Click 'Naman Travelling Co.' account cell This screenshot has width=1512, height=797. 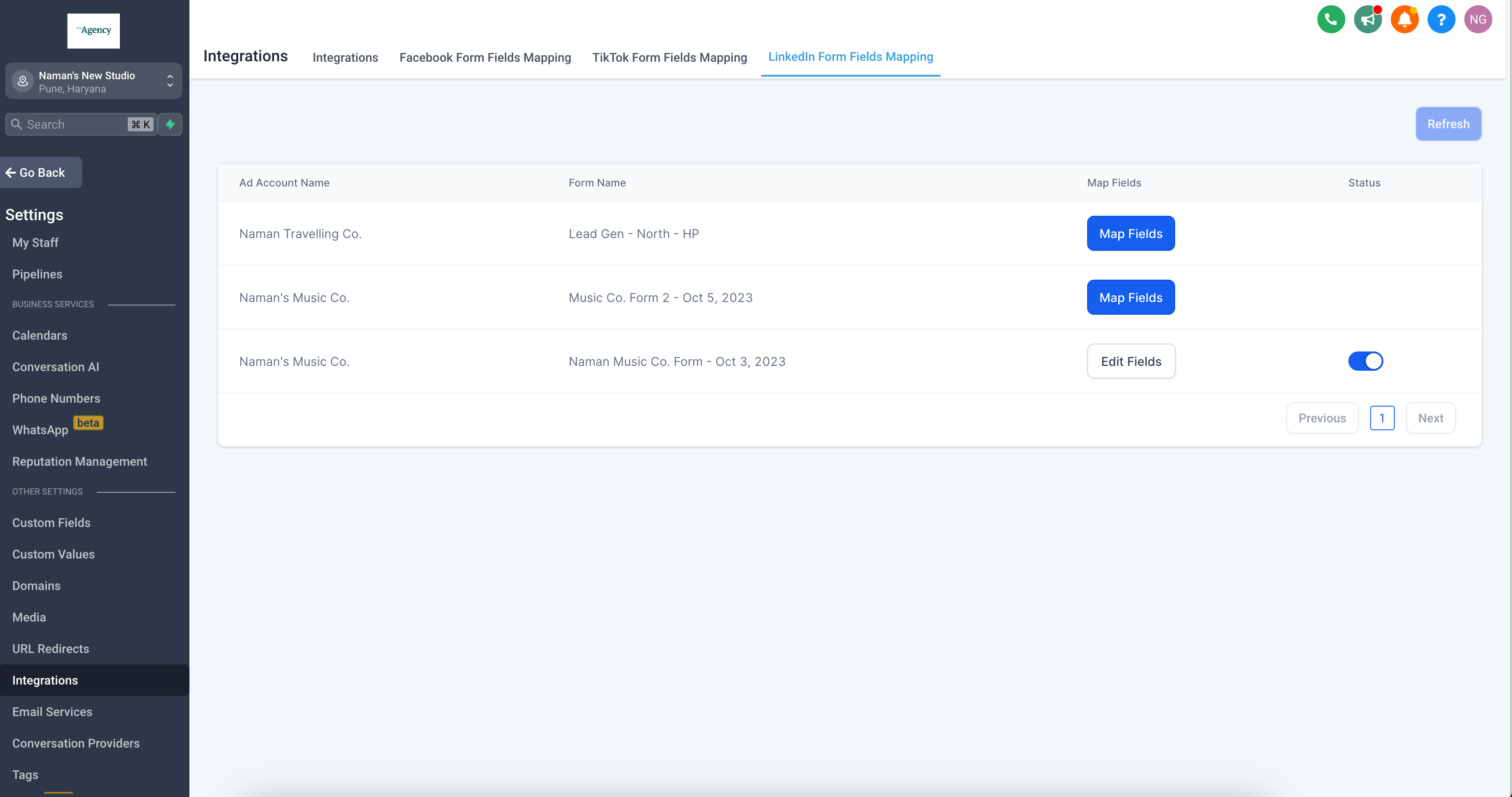click(300, 234)
